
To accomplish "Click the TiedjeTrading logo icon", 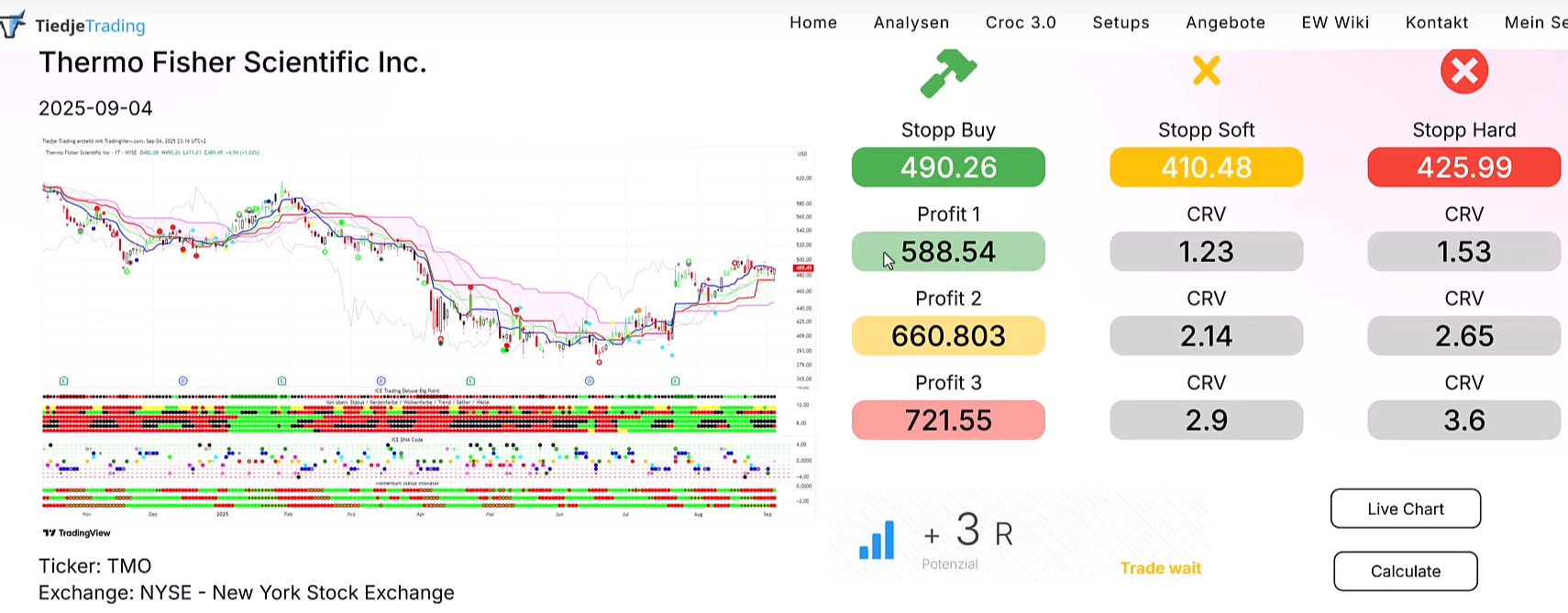I will (x=13, y=25).
